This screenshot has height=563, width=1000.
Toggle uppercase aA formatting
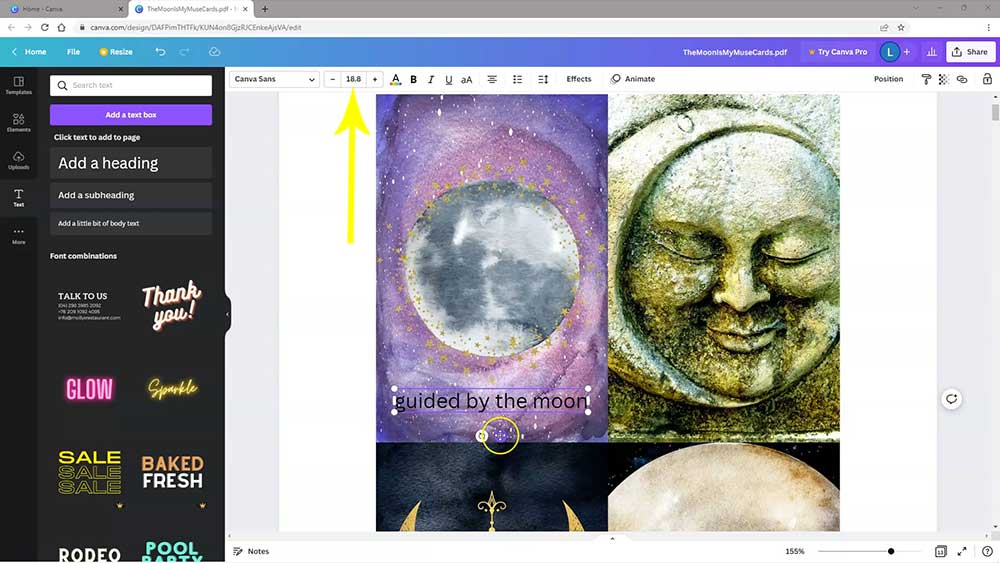coord(466,79)
